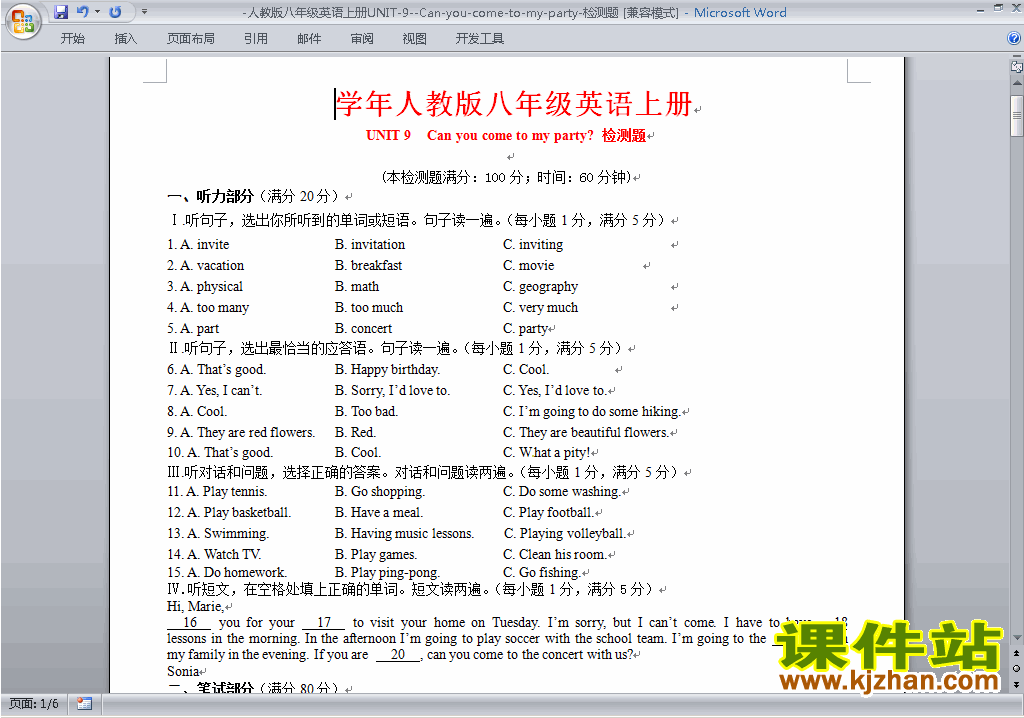Click heading '一、听力部分'

[x=210, y=196]
